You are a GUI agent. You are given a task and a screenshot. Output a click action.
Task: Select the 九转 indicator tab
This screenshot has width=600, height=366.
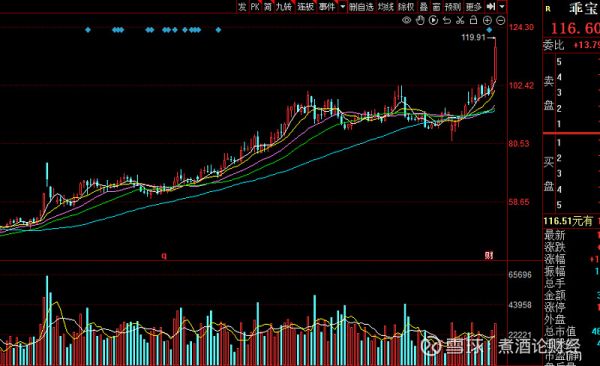click(284, 7)
